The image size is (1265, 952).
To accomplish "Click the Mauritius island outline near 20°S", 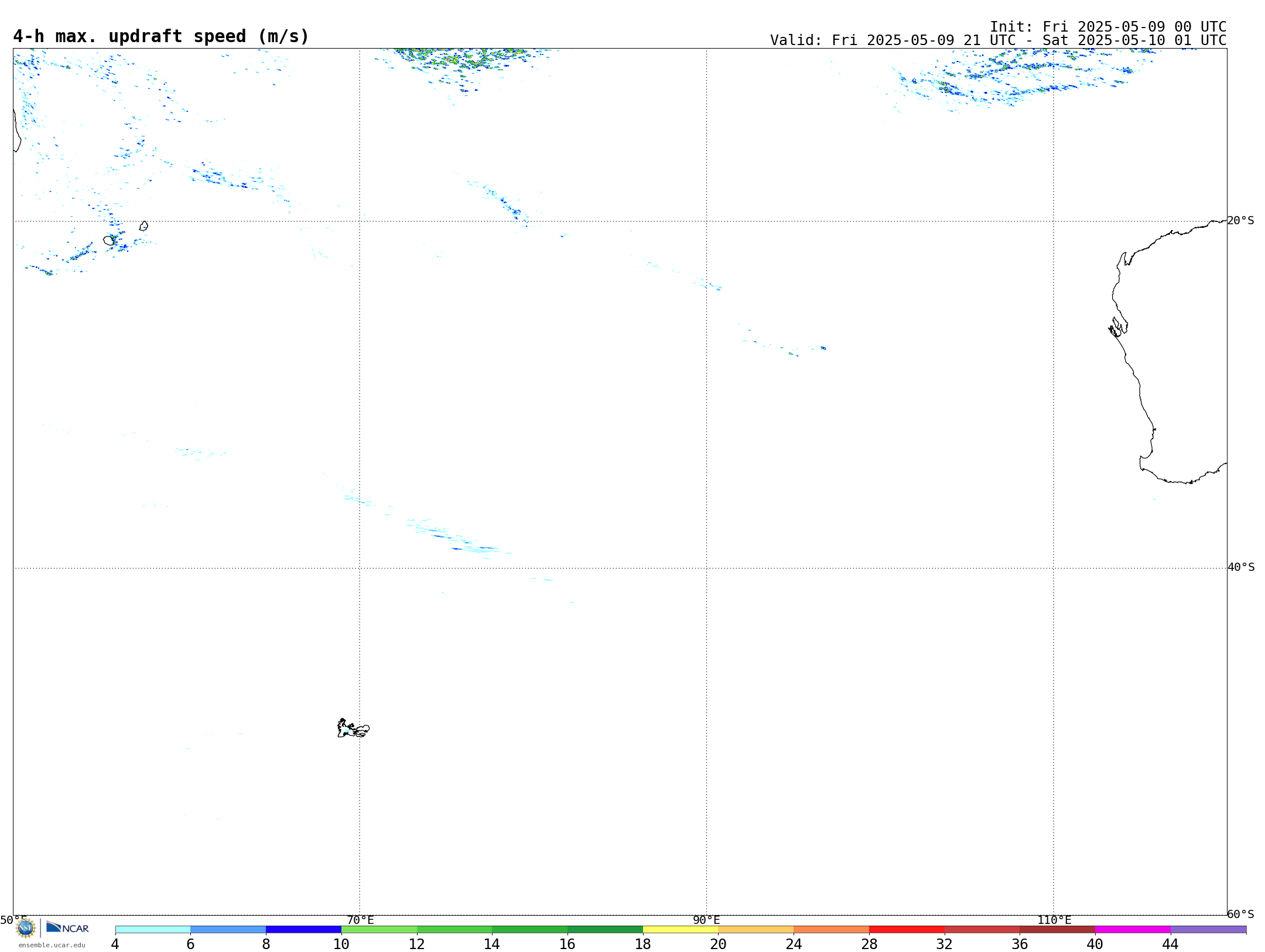I will [143, 226].
